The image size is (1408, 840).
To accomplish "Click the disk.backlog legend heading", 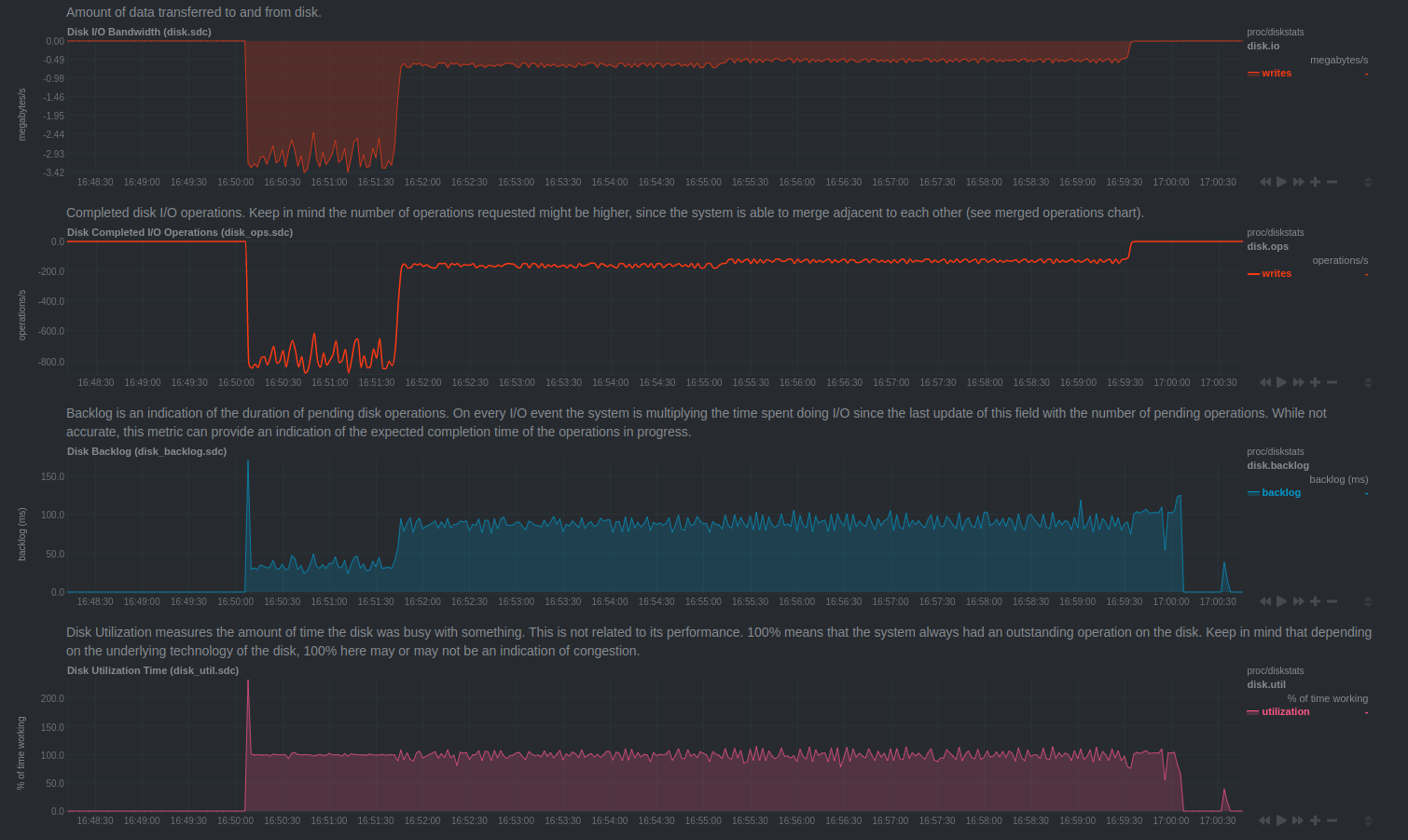I will click(x=1278, y=465).
